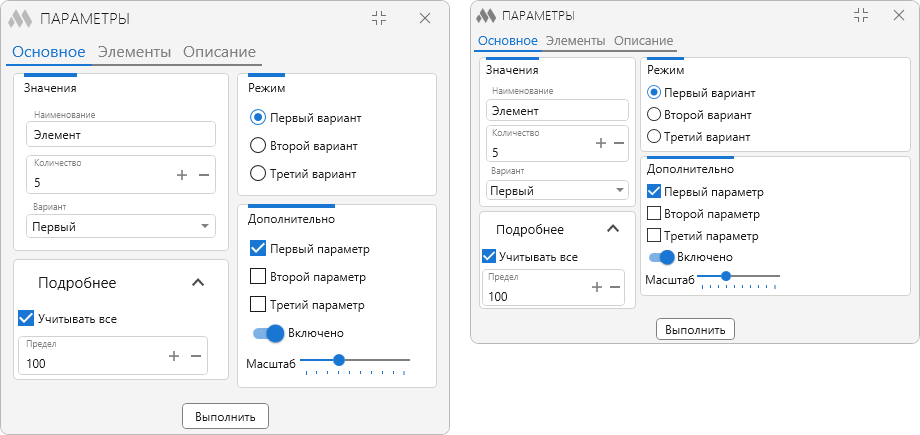Click Предел minus icon in compact dialog
This screenshot has height=435, width=920.
tap(615, 287)
